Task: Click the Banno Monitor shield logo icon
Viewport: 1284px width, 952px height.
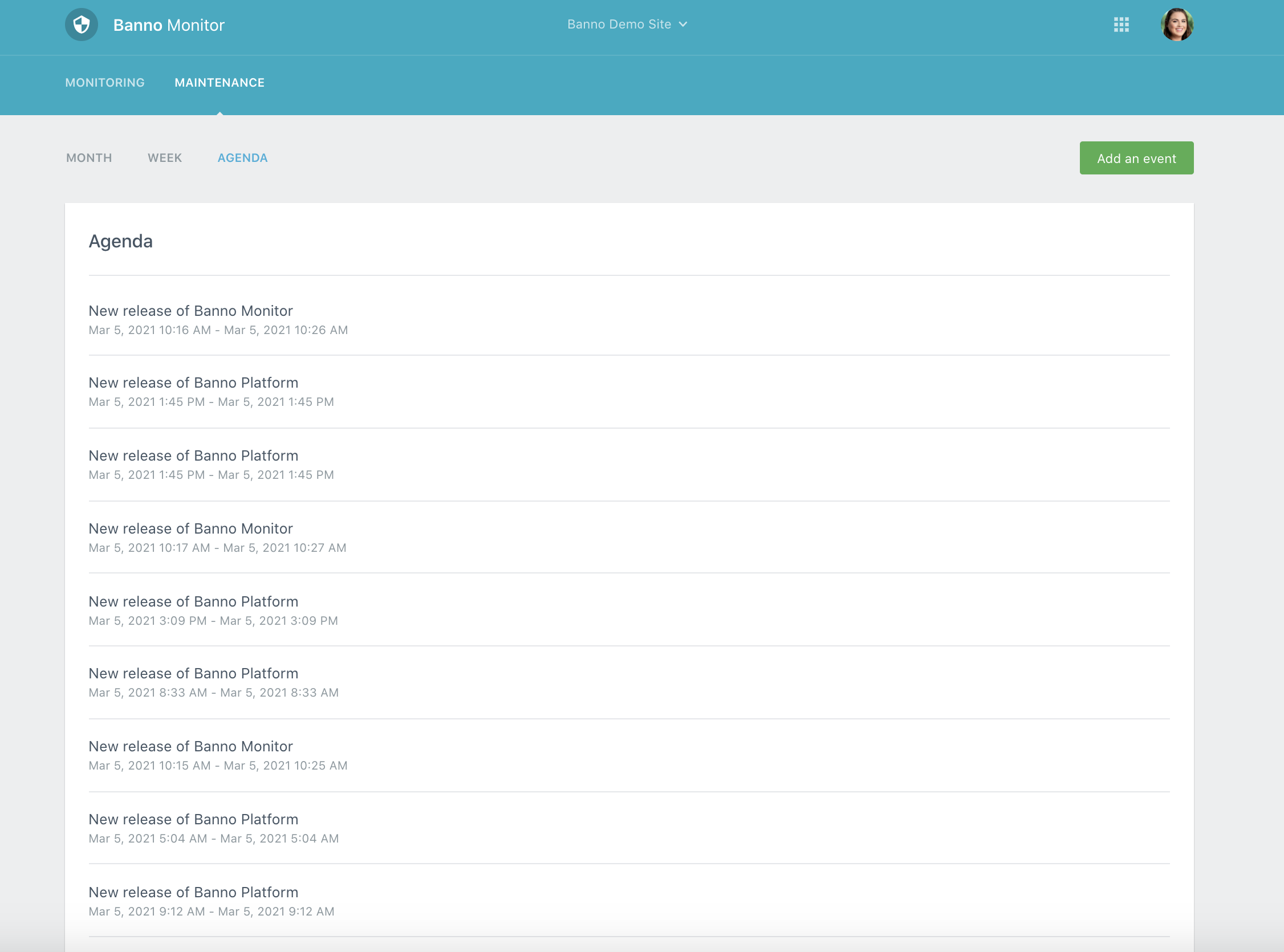Action: (x=82, y=25)
